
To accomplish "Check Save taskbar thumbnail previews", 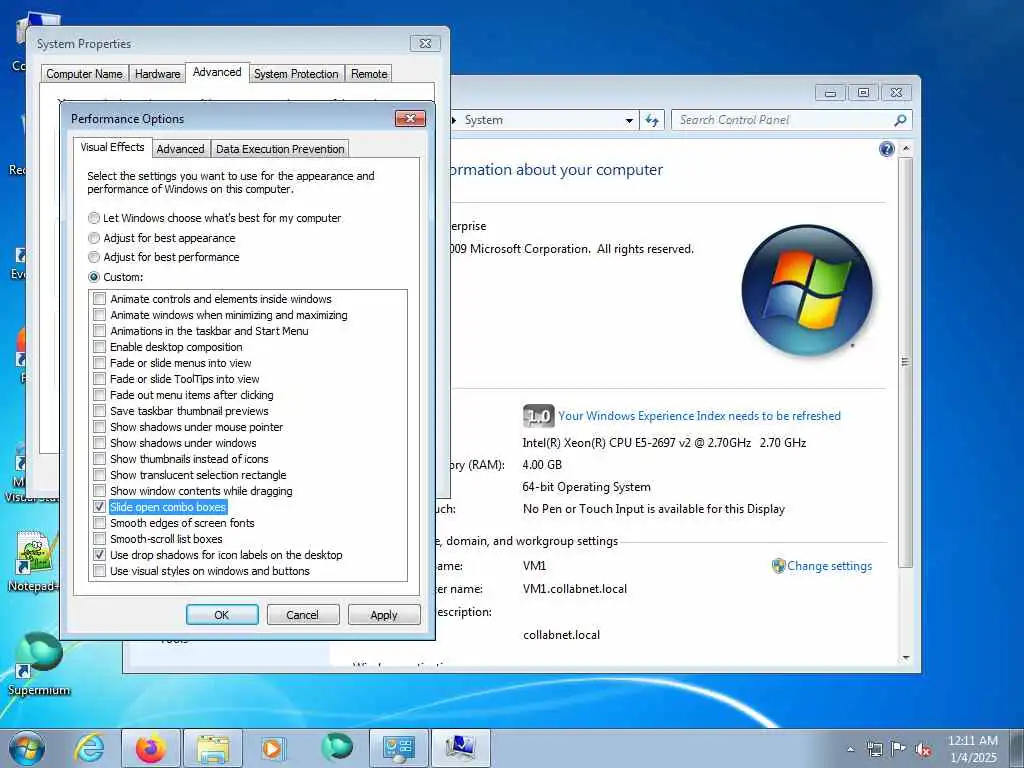I will [99, 411].
